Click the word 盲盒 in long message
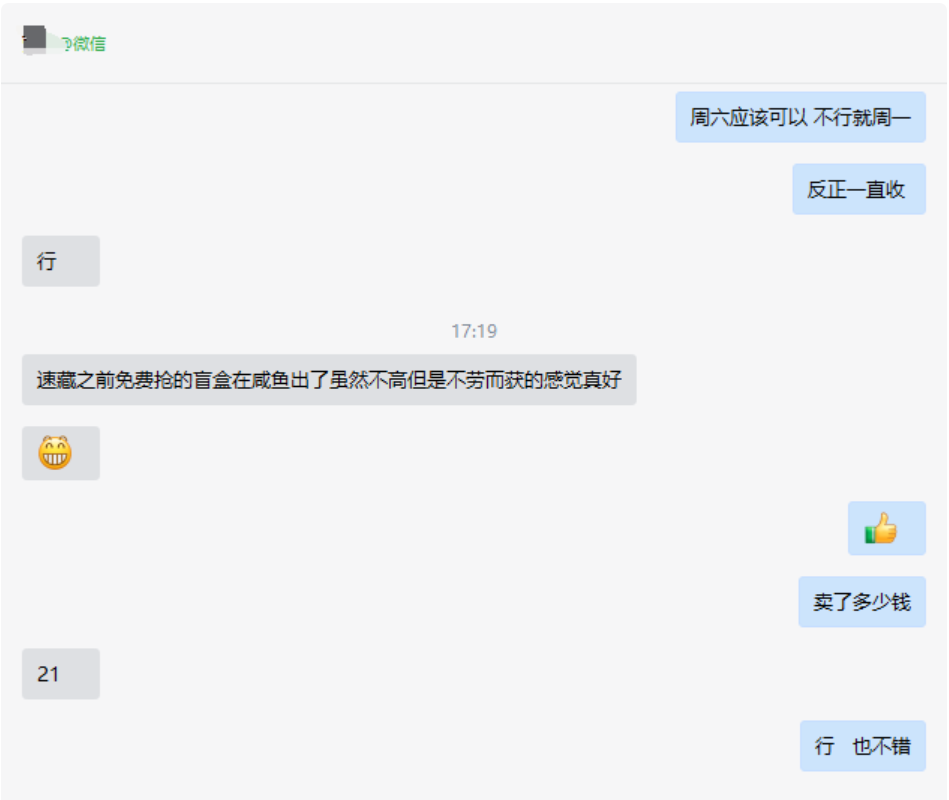The width and height of the screenshot is (949, 800). click(212, 380)
